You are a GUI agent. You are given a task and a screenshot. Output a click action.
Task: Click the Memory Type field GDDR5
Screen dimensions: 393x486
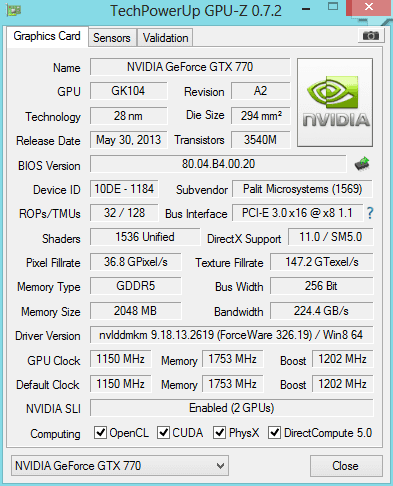136,286
